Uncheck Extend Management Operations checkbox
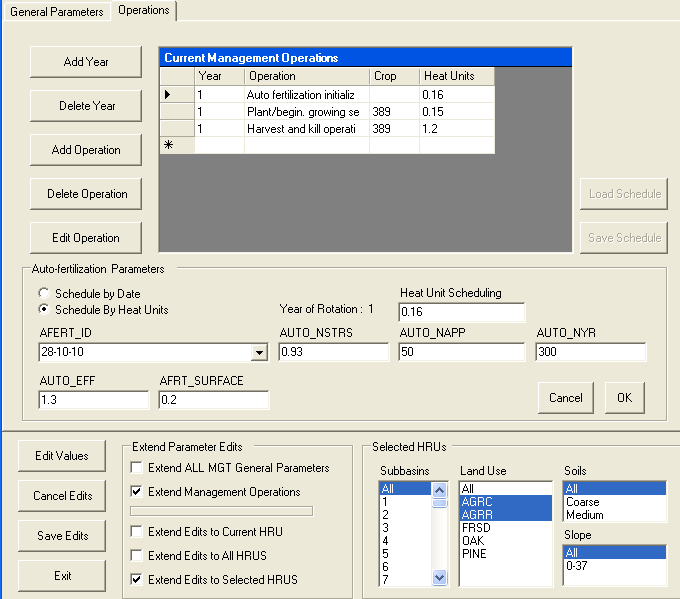This screenshot has height=599, width=680. [136, 492]
